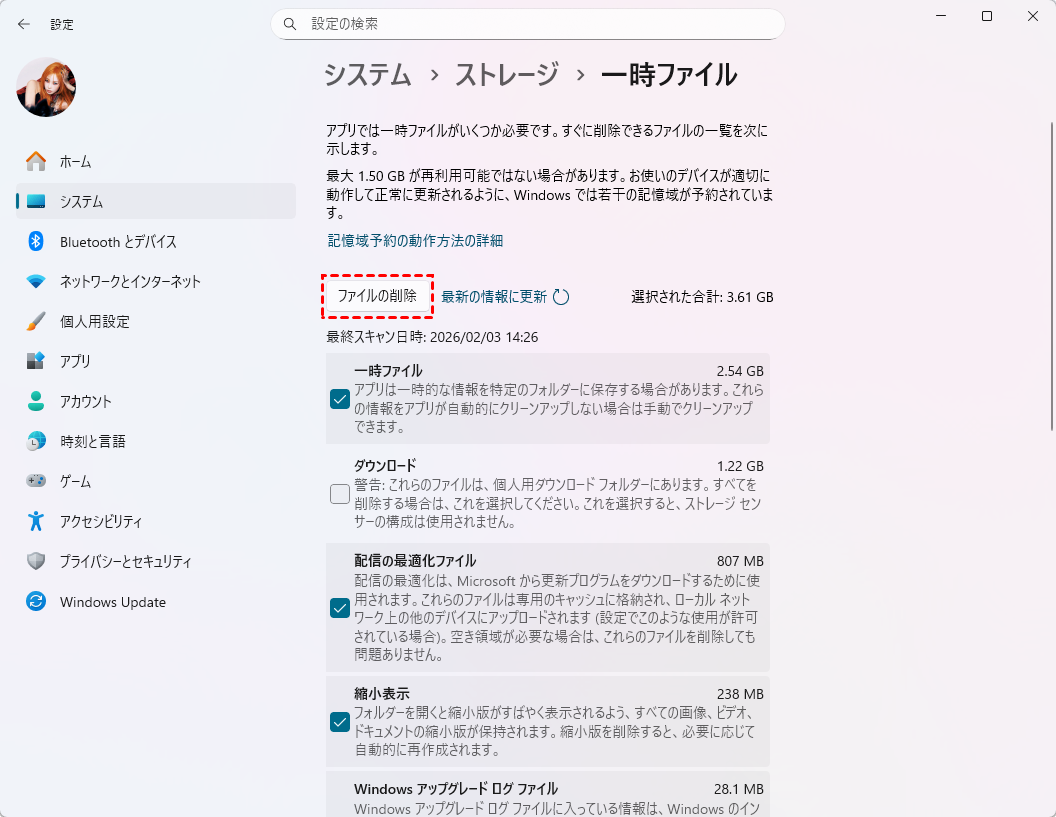Toggle the 縮小表示 checkbox

pyautogui.click(x=340, y=722)
